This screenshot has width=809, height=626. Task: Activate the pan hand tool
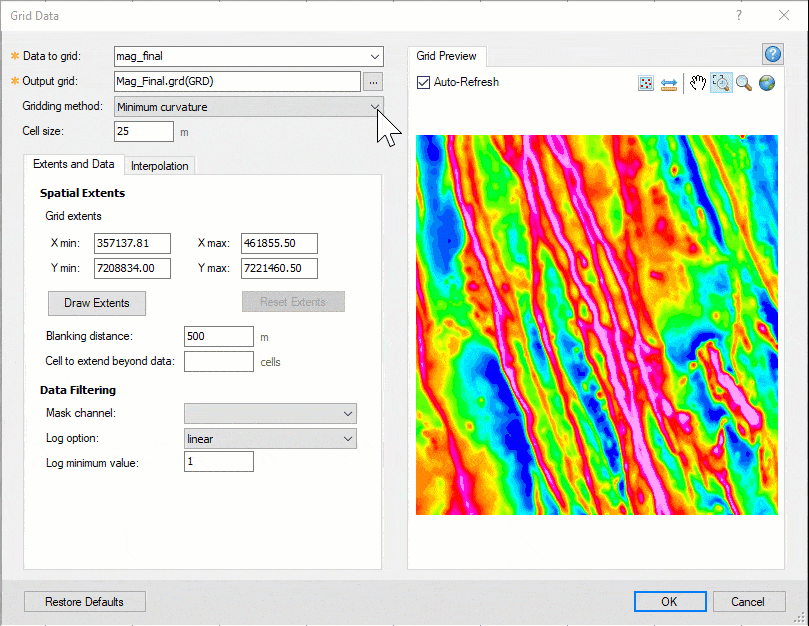pyautogui.click(x=698, y=83)
